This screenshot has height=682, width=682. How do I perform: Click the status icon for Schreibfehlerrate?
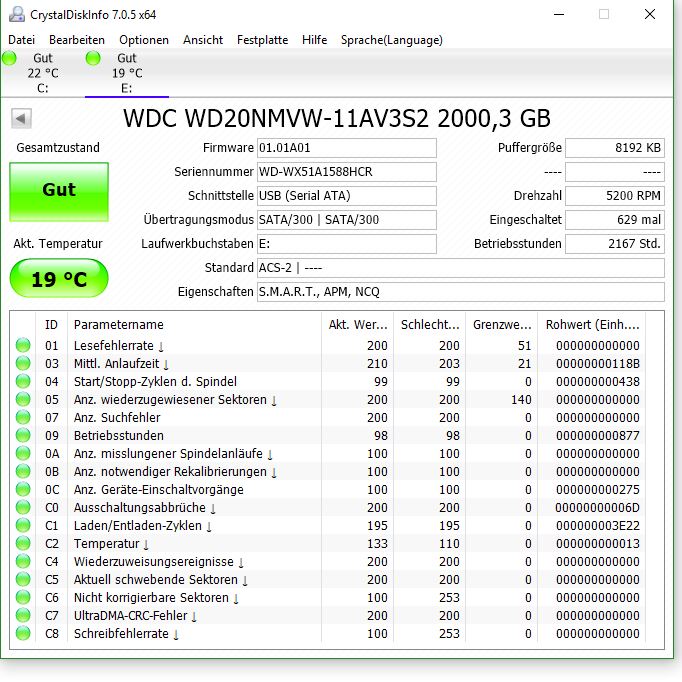pos(23,634)
